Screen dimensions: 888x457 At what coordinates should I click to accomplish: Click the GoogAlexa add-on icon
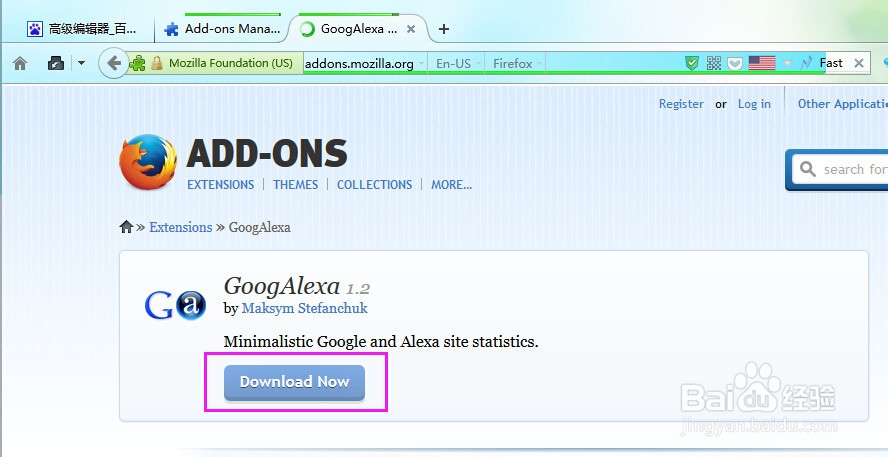(175, 305)
